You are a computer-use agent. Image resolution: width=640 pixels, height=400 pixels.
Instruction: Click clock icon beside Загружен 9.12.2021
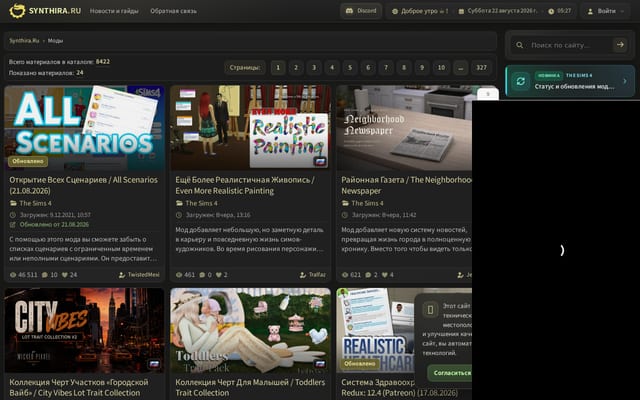[x=13, y=215]
